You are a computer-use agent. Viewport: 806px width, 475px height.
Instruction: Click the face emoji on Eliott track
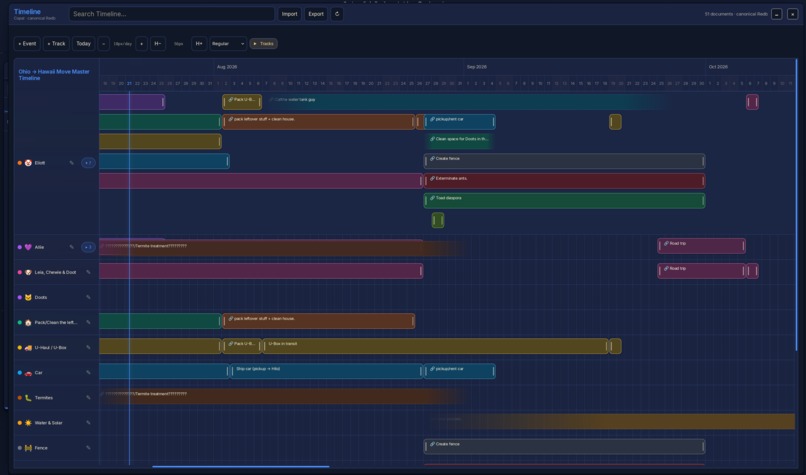(28, 163)
